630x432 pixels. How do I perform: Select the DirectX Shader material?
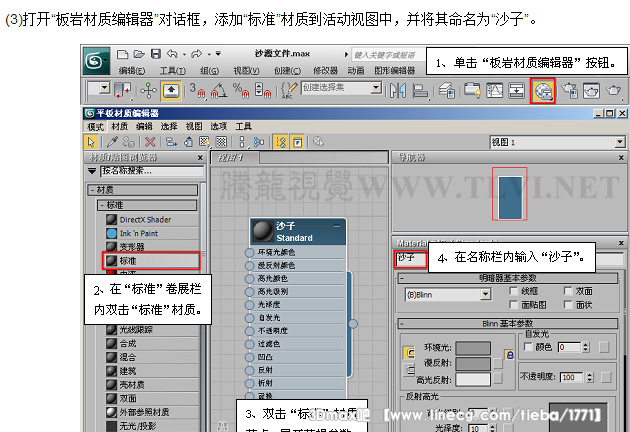pyautogui.click(x=152, y=220)
